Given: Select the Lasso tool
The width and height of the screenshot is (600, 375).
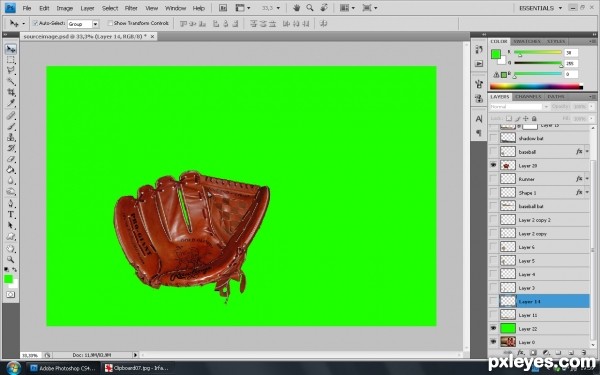Looking at the screenshot, I should point(11,70).
